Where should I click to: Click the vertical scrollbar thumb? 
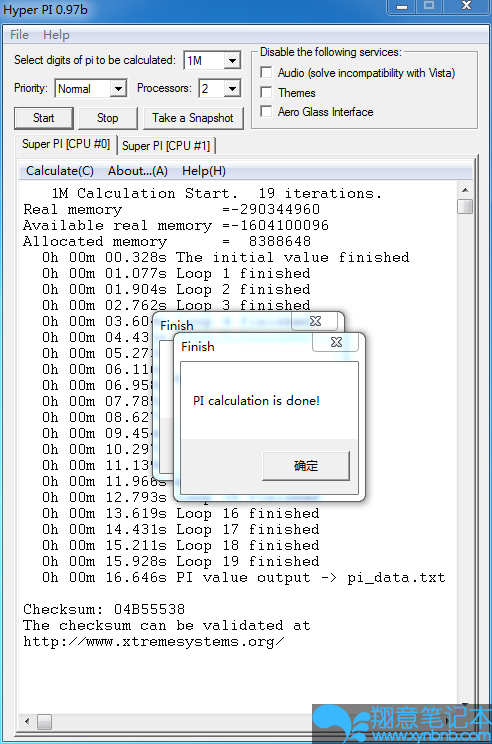(x=465, y=206)
